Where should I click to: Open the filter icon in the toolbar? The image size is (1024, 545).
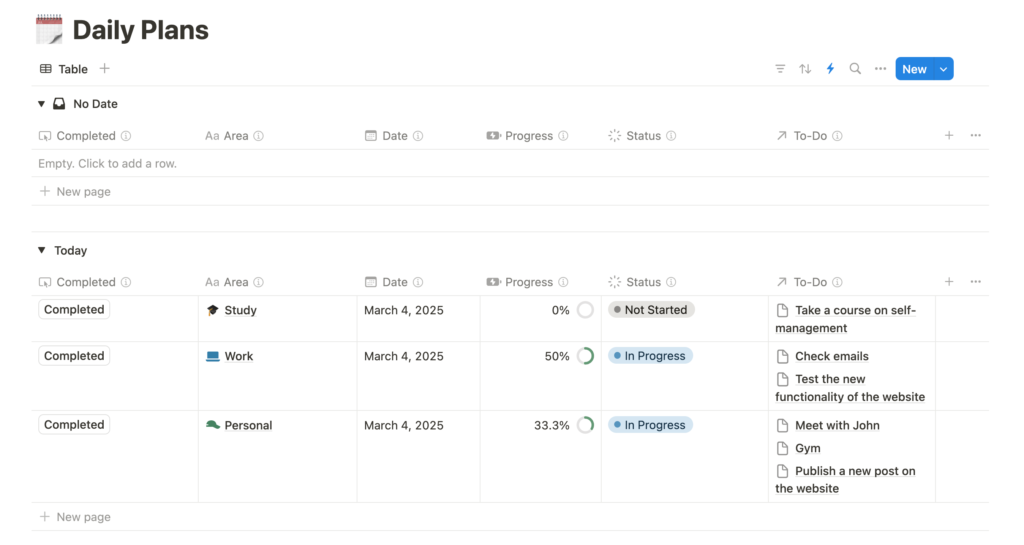780,69
